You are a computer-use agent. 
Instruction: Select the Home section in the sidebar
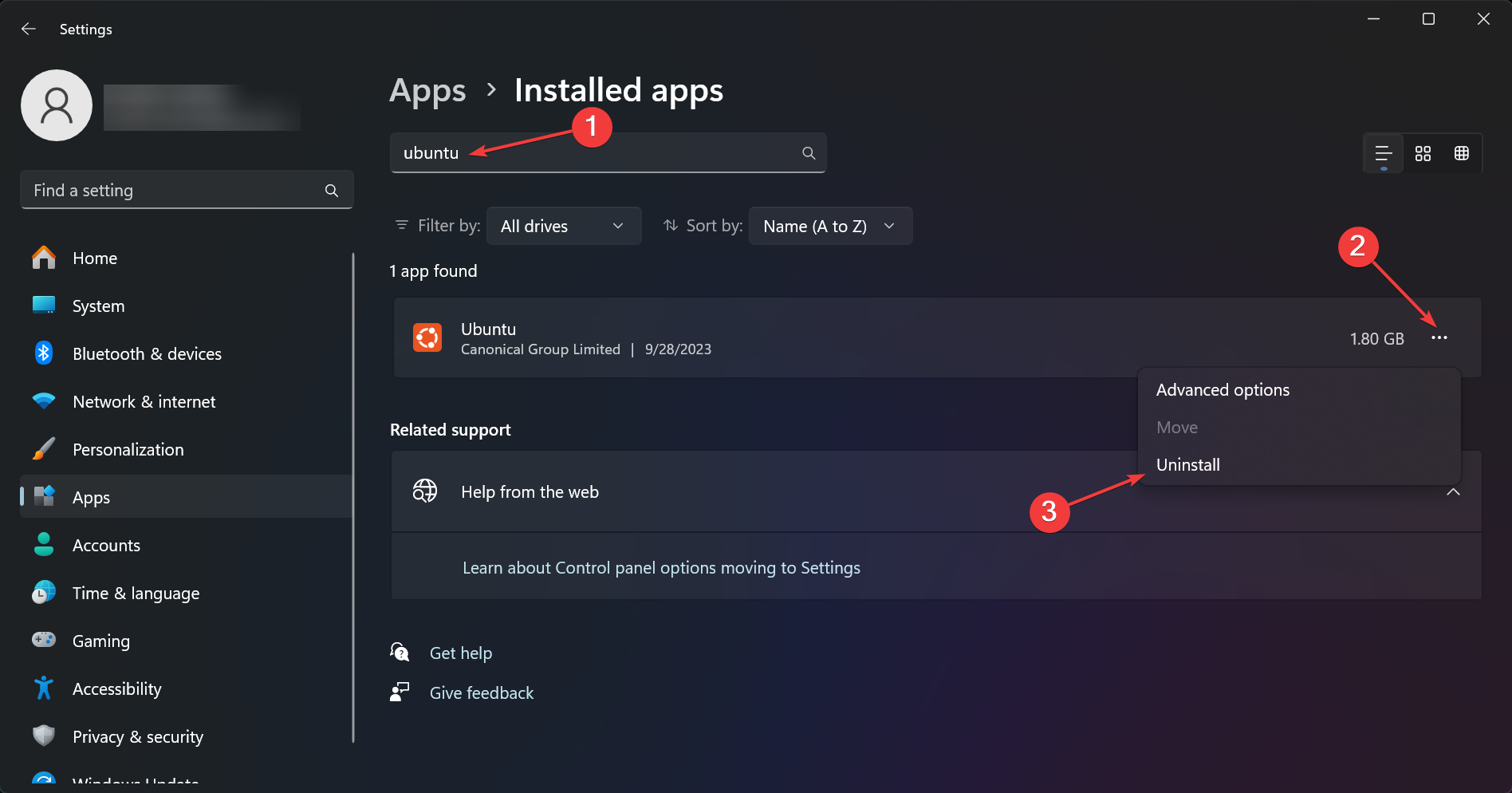(x=94, y=258)
